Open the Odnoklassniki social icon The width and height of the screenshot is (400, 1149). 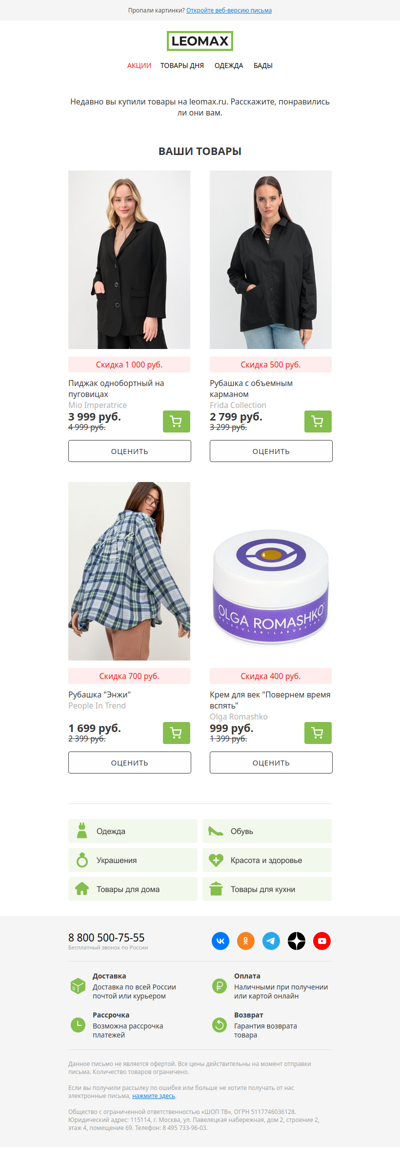tap(245, 941)
